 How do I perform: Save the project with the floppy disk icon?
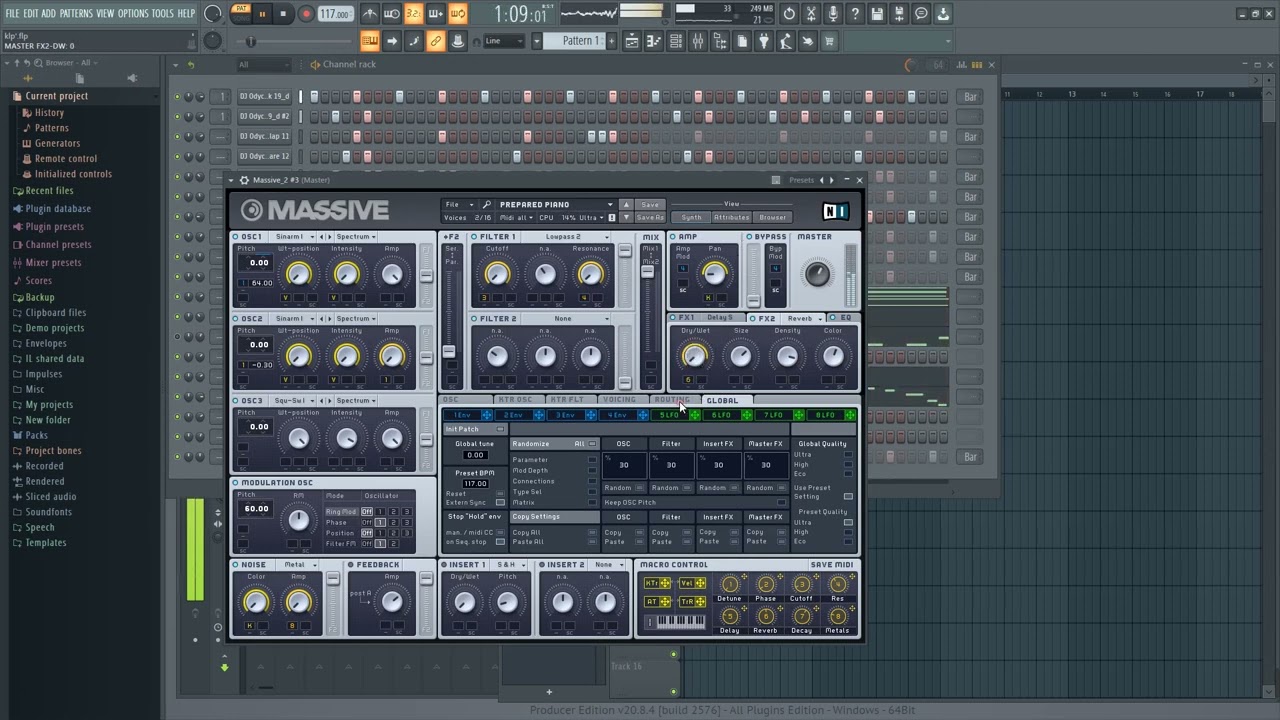coord(877,14)
